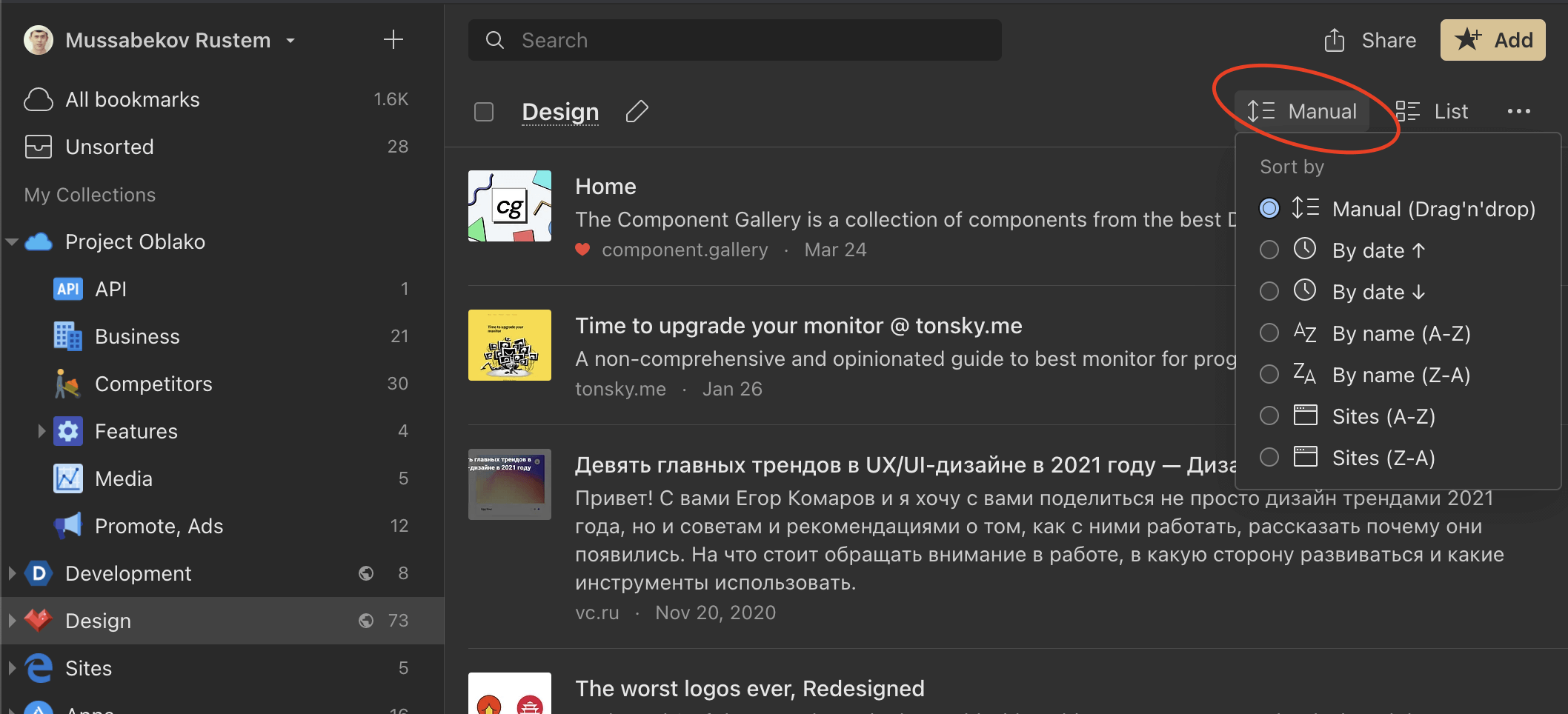
Task: Focus the Search input field
Action: pyautogui.click(x=735, y=40)
